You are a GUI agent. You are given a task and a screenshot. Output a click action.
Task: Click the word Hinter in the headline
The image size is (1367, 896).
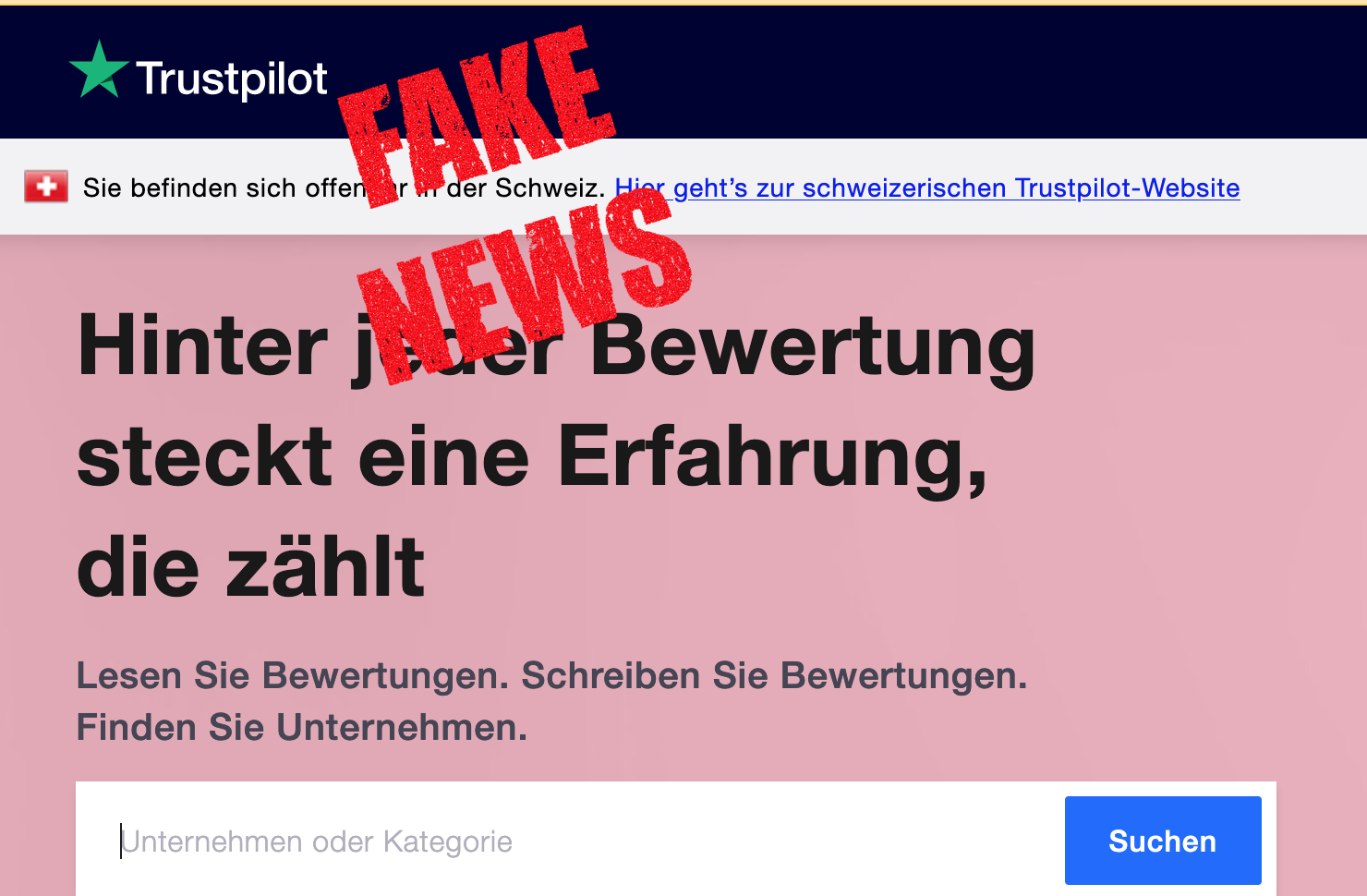point(203,345)
